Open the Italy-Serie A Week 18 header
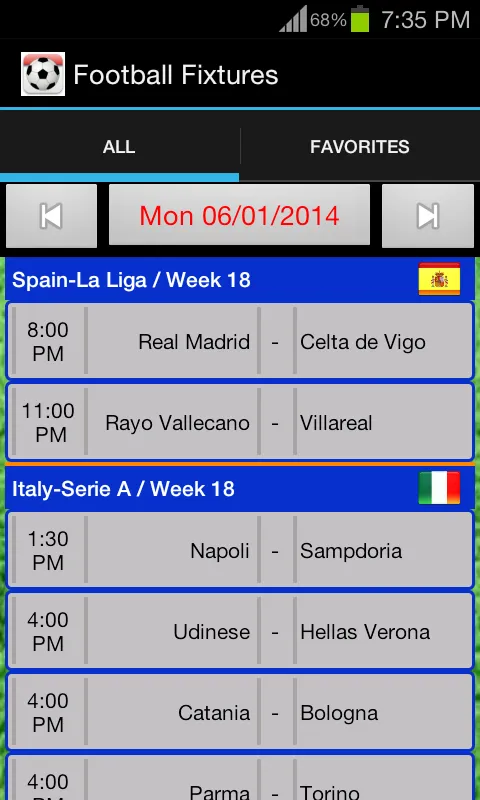The width and height of the screenshot is (480, 800). pos(240,488)
